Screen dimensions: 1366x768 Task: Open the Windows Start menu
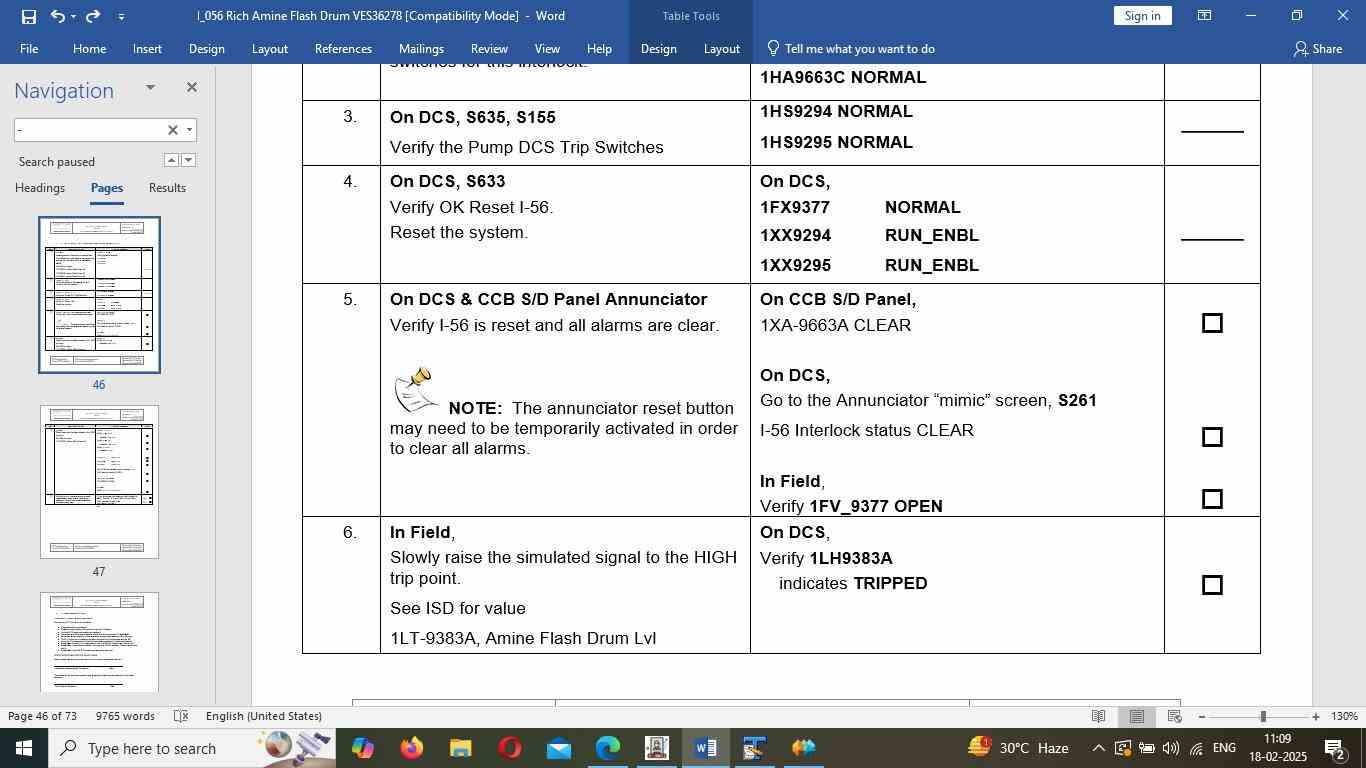point(24,748)
